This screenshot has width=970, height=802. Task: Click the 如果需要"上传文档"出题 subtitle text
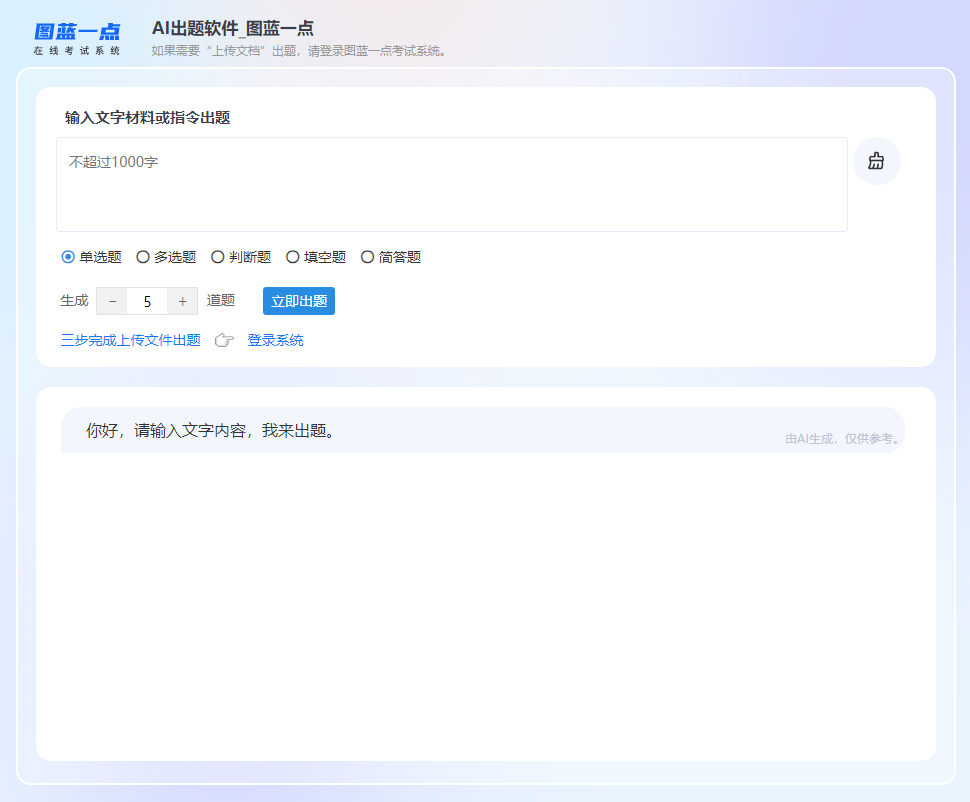299,51
